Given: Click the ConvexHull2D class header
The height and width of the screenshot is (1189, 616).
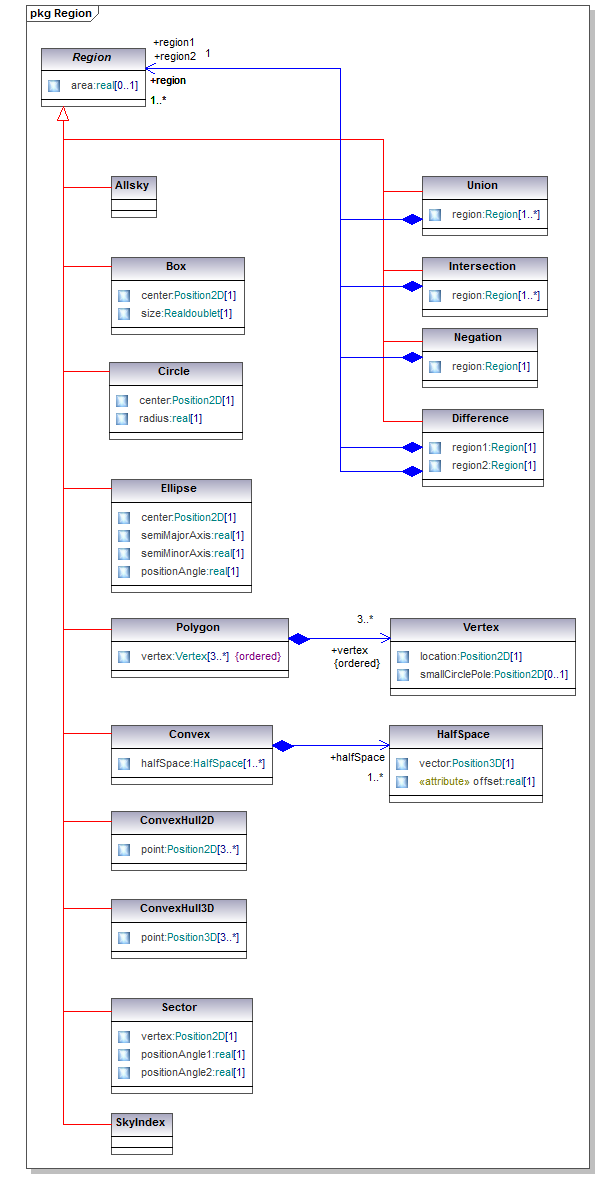Looking at the screenshot, I should tap(177, 821).
